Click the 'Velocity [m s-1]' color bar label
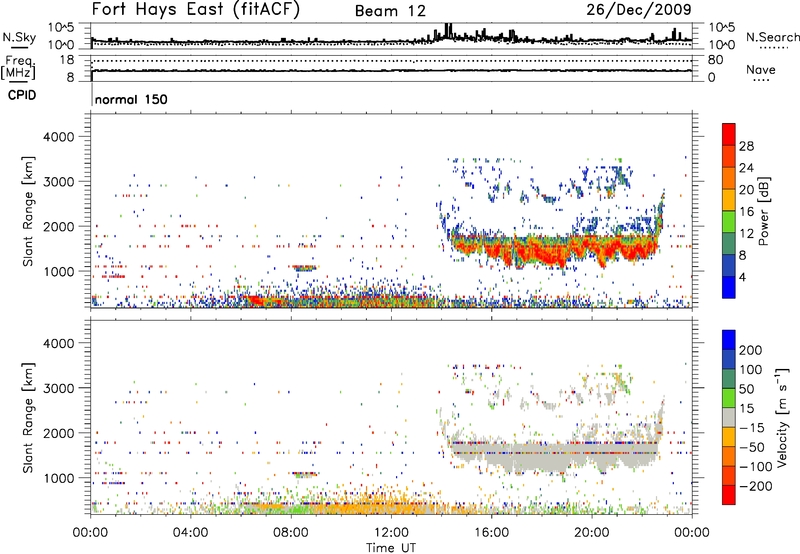This screenshot has height=554, width=800. pyautogui.click(x=782, y=417)
